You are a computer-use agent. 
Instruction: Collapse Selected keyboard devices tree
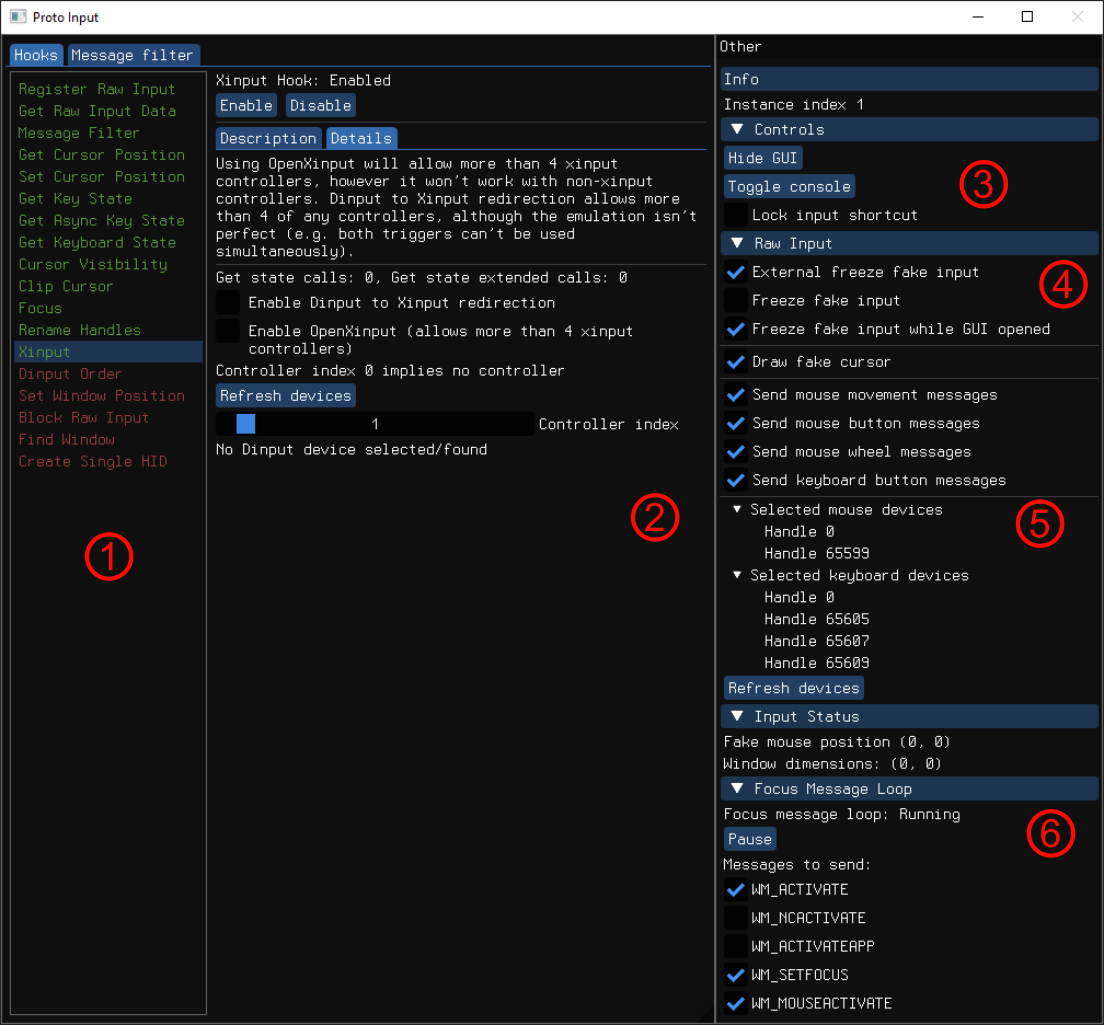[737, 575]
